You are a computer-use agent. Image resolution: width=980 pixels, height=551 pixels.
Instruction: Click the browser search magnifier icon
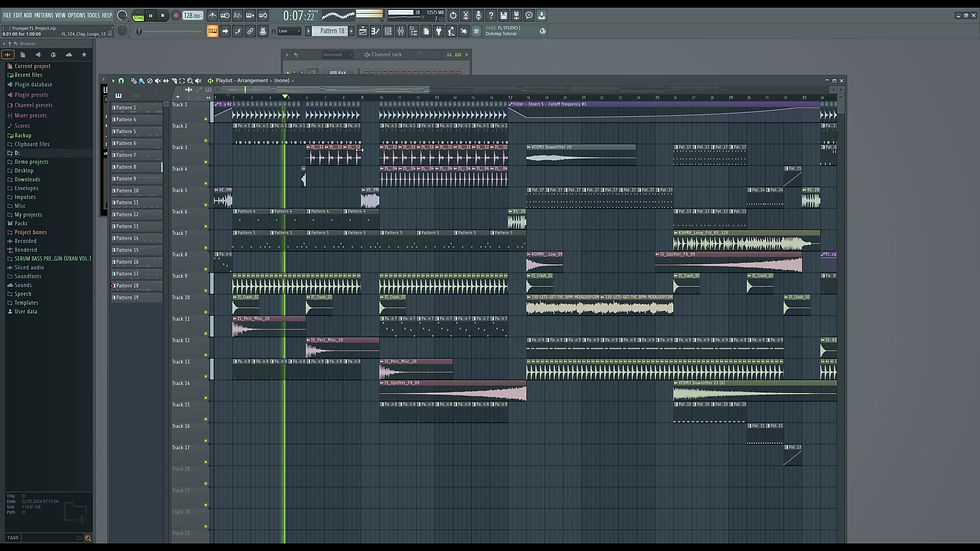click(x=88, y=538)
